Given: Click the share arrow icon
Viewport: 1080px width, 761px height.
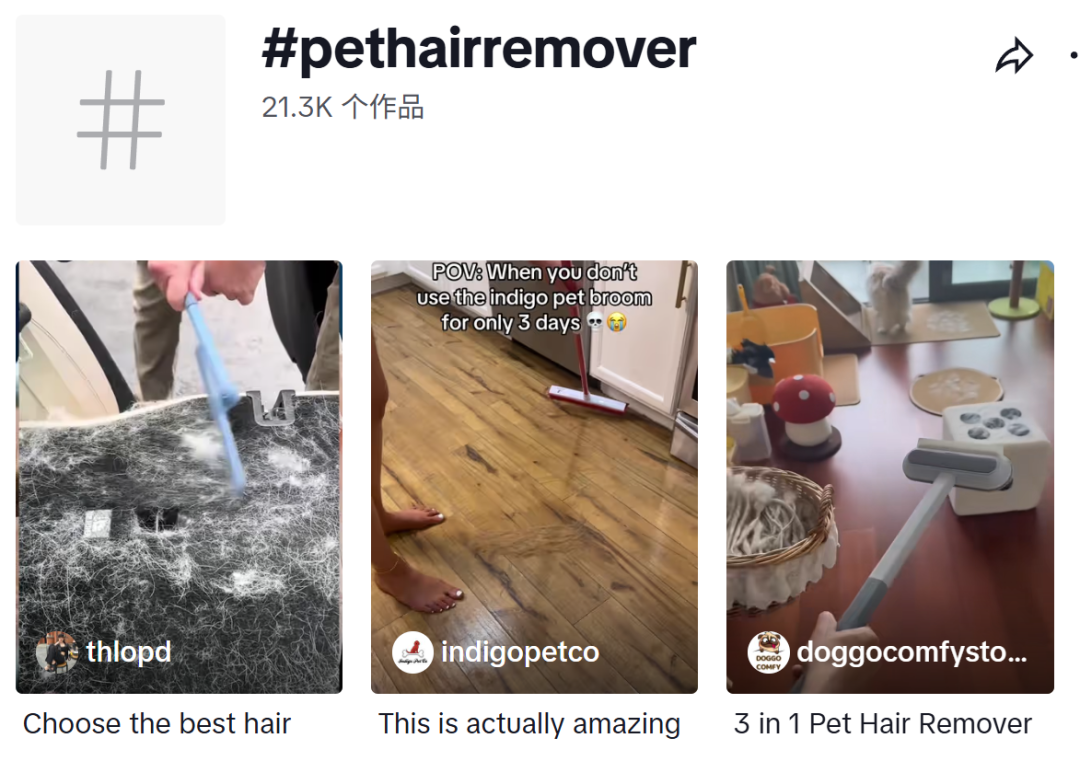Looking at the screenshot, I should pos(1014,56).
